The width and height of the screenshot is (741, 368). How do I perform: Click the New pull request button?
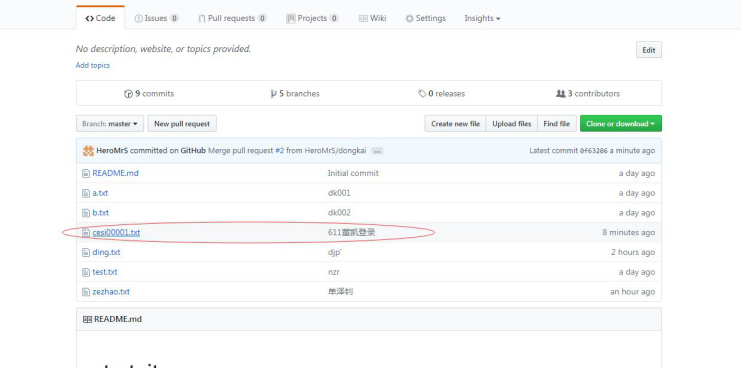coord(182,124)
